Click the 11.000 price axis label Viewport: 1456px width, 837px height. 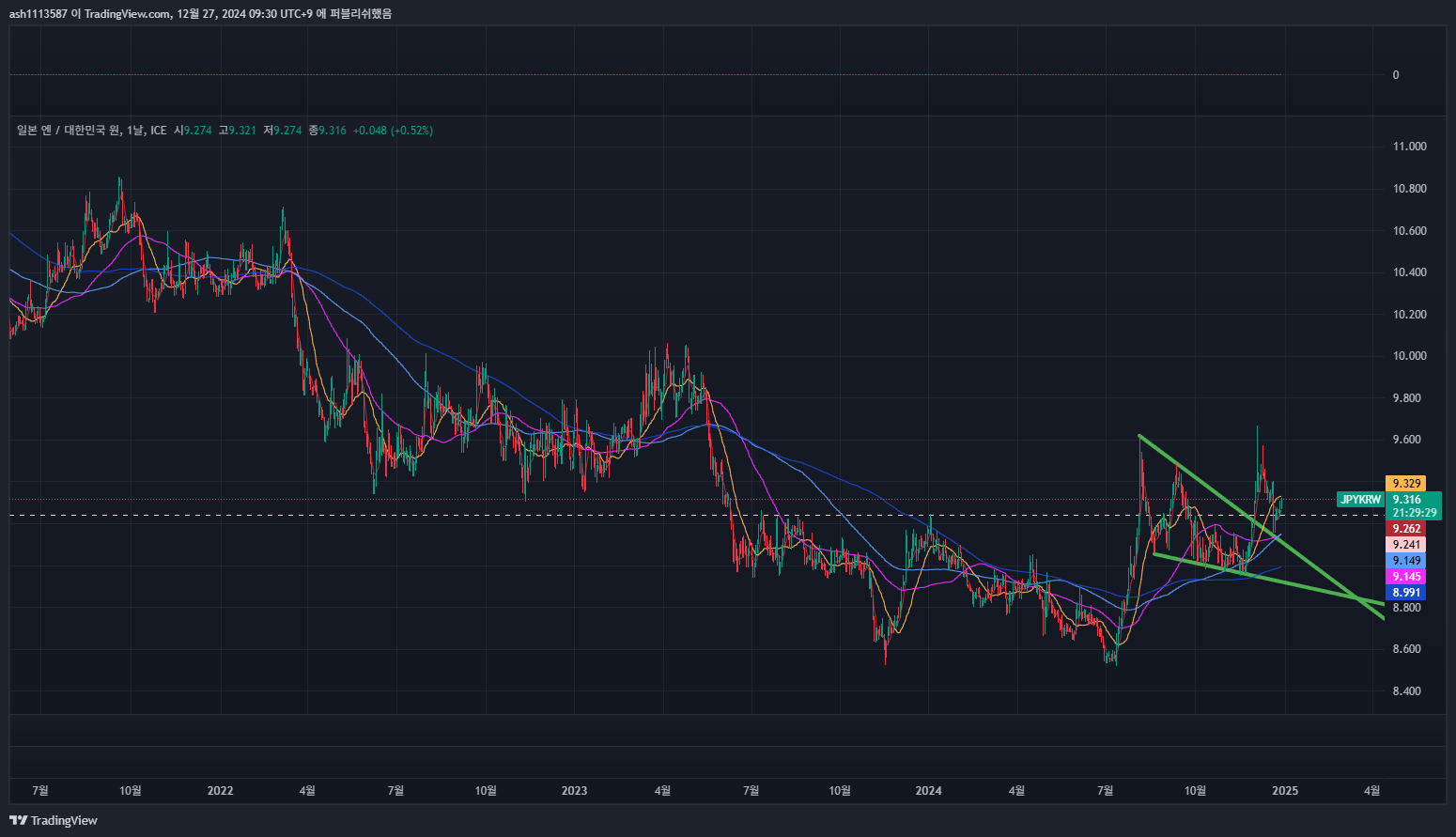tap(1409, 147)
